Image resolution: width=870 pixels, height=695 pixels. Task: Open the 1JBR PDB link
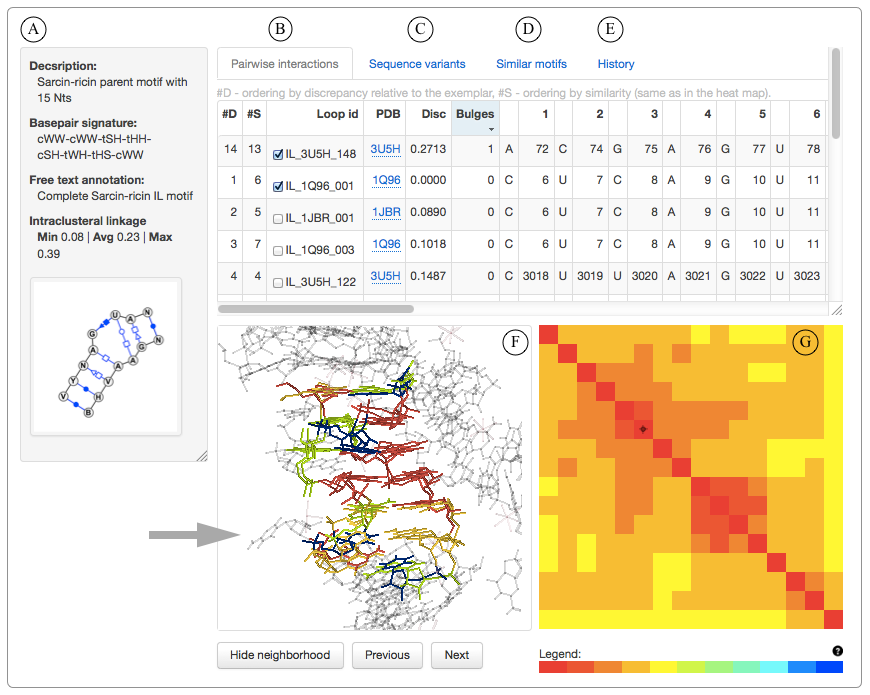tap(386, 213)
